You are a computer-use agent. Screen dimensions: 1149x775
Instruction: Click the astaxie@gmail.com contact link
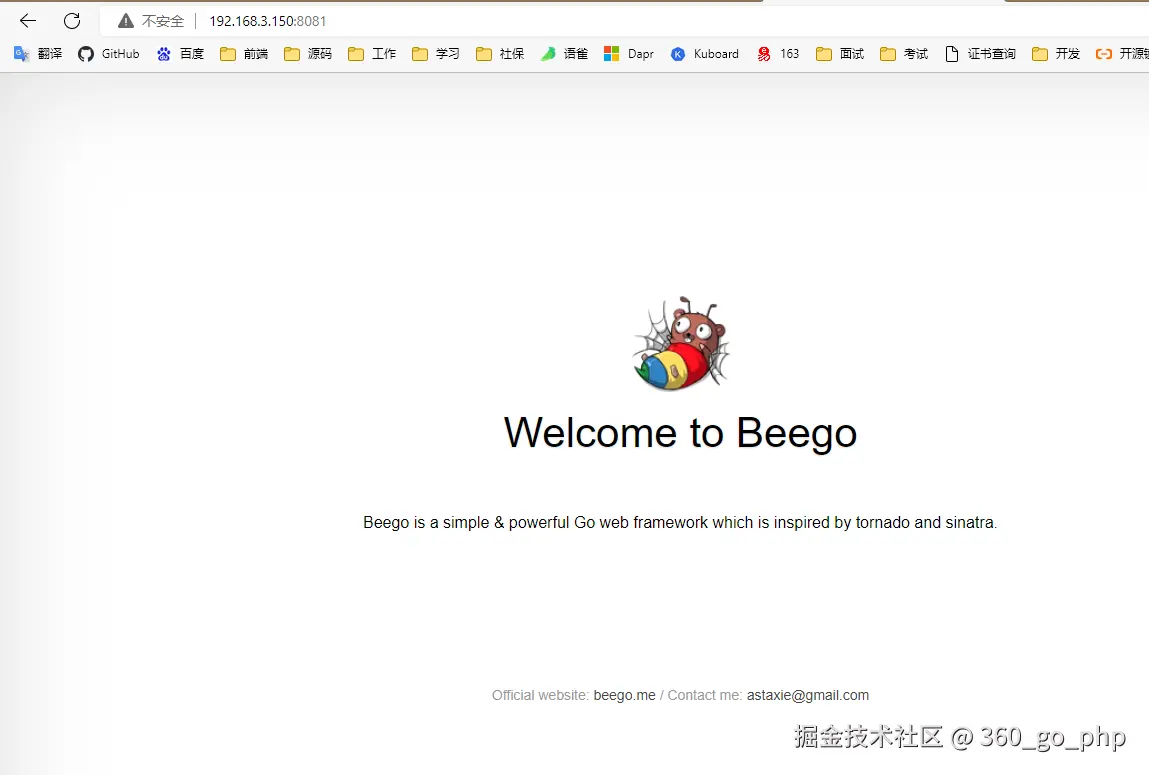coord(808,695)
